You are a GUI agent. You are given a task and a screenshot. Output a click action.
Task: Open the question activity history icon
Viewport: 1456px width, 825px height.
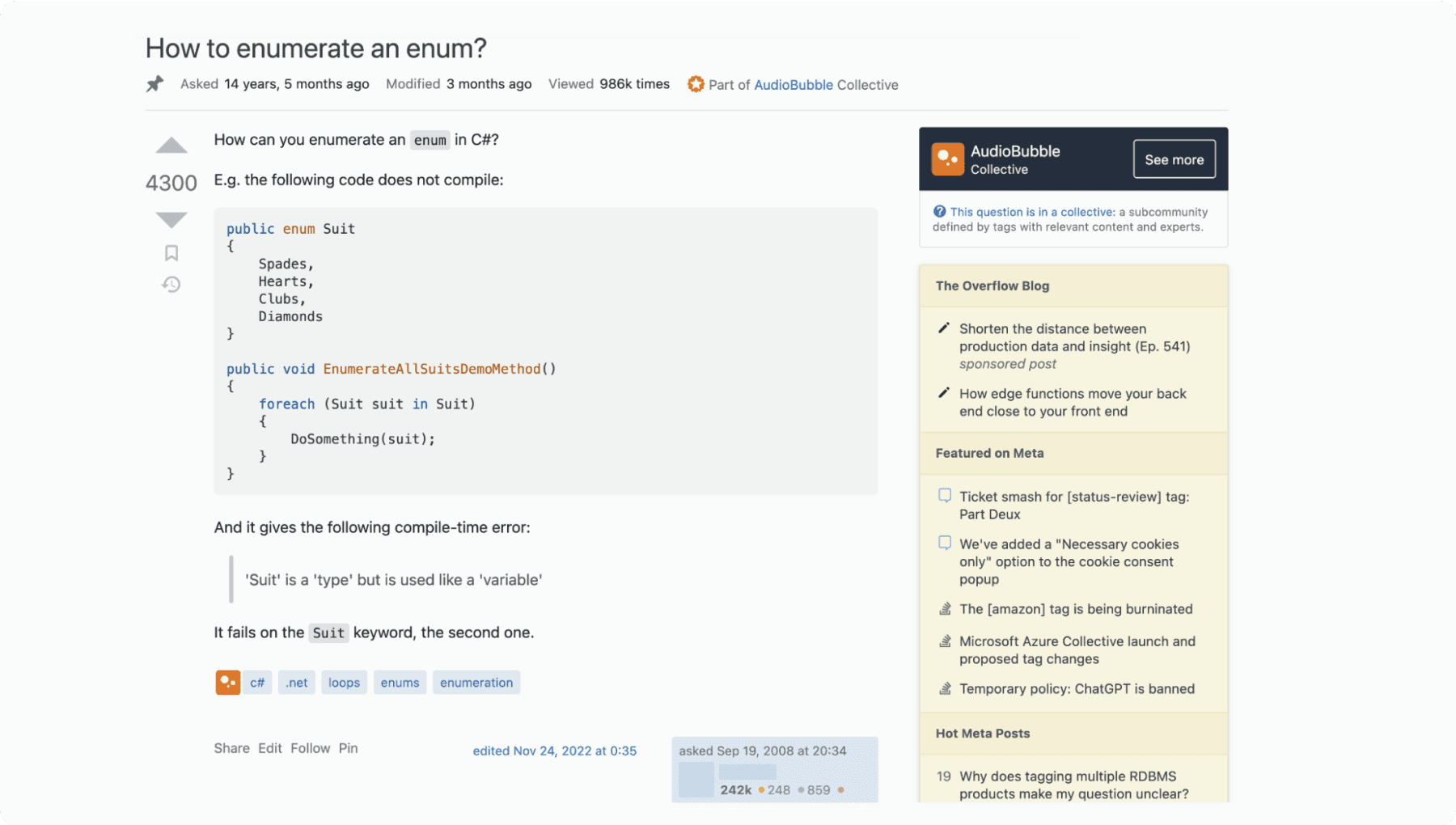tap(171, 284)
